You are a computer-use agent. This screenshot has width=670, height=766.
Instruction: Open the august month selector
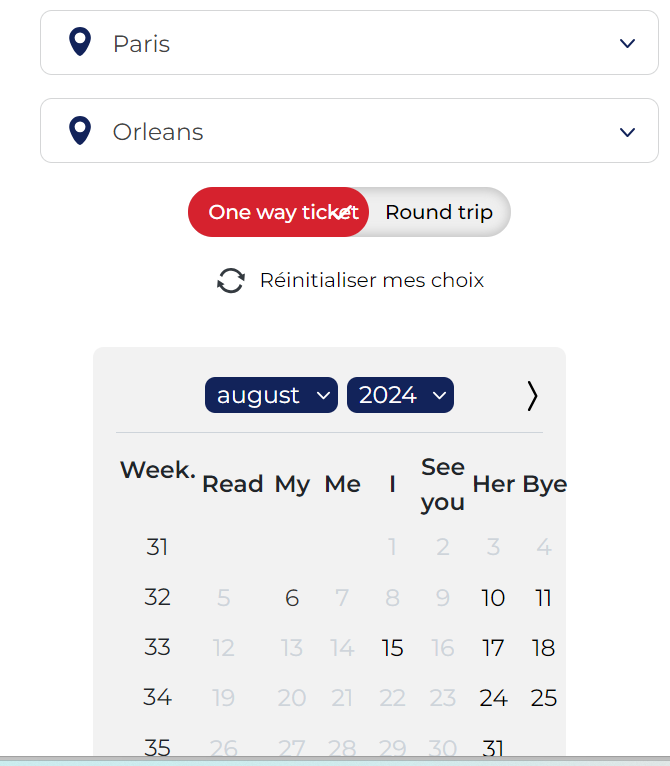(x=272, y=395)
